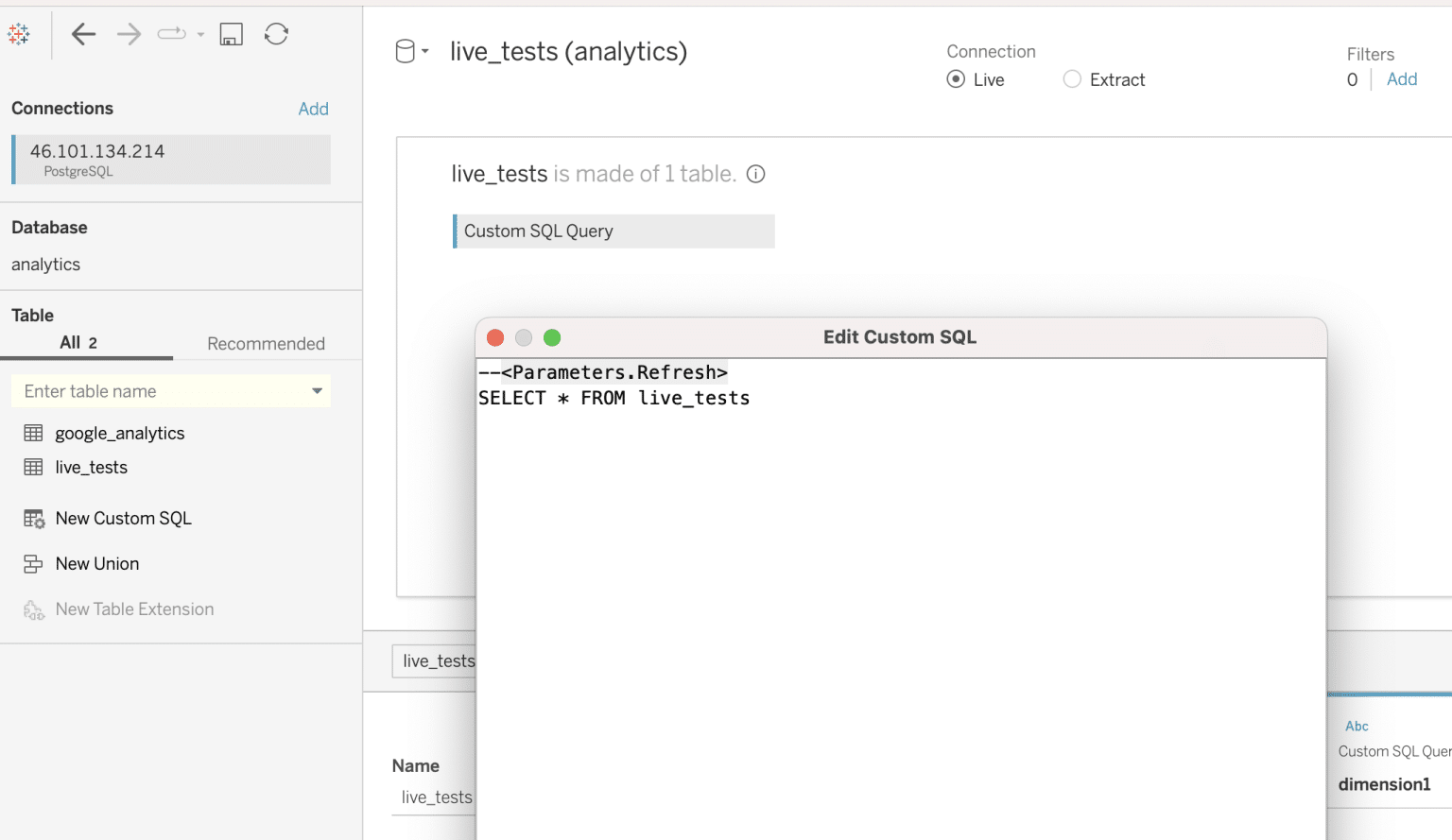Save the workbook using the save icon
Image resolution: width=1452 pixels, height=840 pixels.
click(x=231, y=33)
